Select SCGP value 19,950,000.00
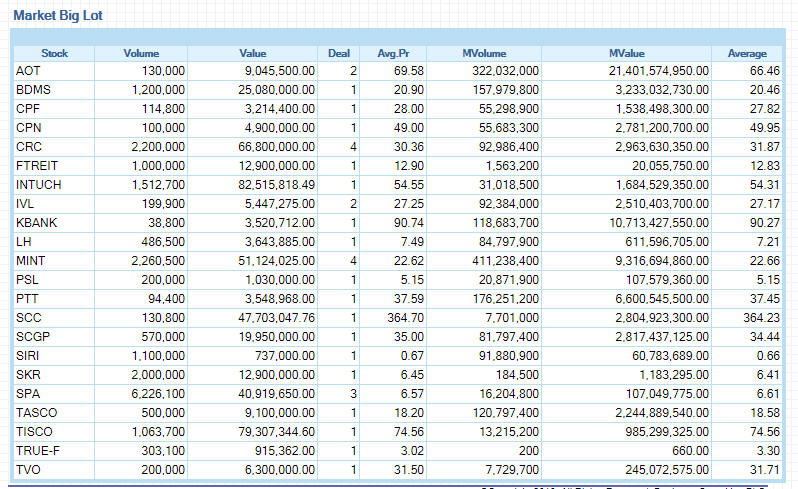The height and width of the screenshot is (489, 798). [277, 337]
